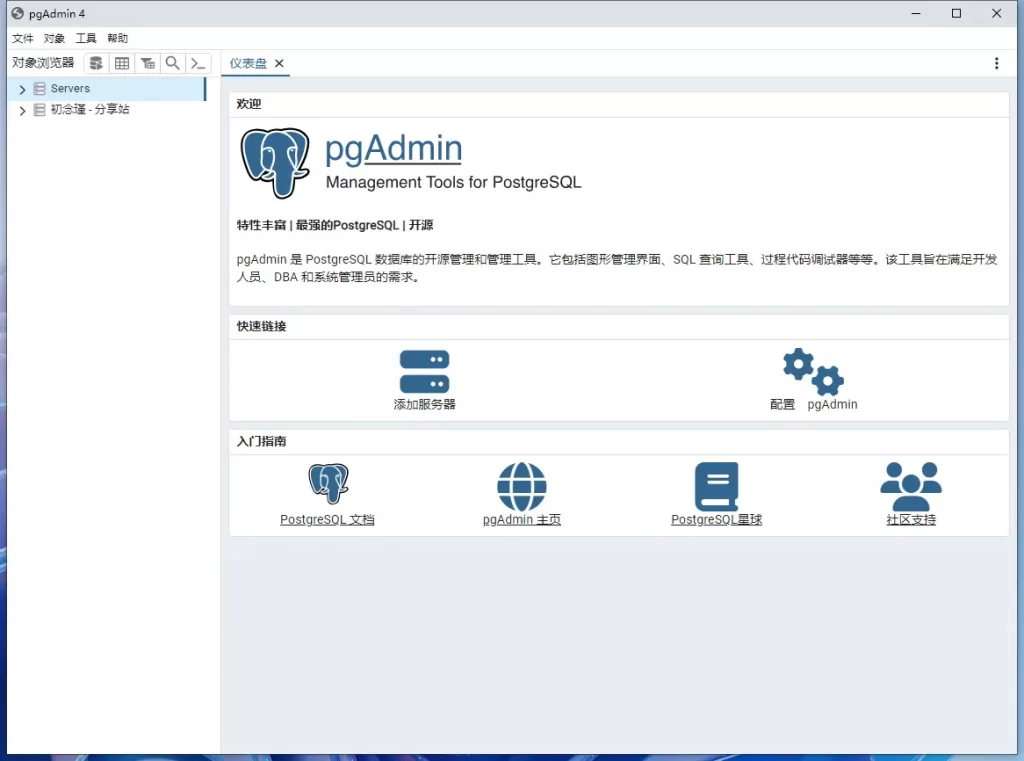Select 初念瑾 - 分享站 tree item
1024x761 pixels.
pyautogui.click(x=90, y=109)
